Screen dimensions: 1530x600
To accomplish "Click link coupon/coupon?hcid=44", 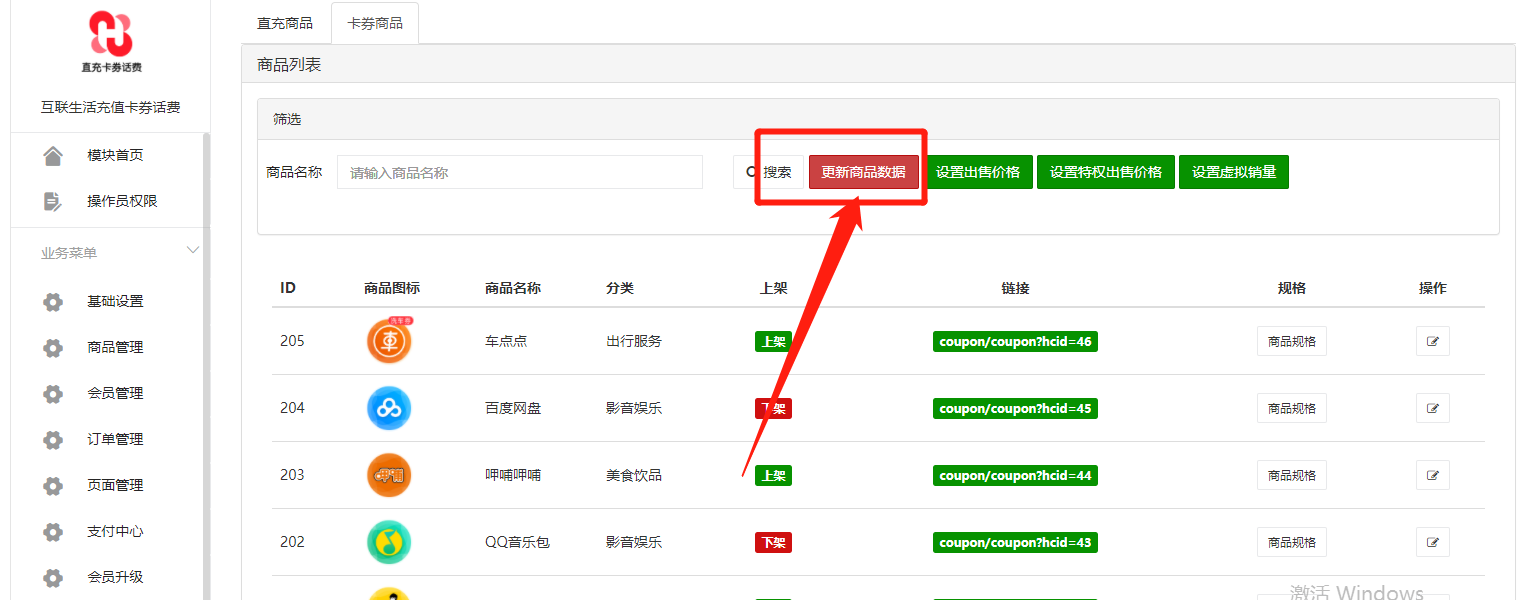I will pyautogui.click(x=1015, y=475).
